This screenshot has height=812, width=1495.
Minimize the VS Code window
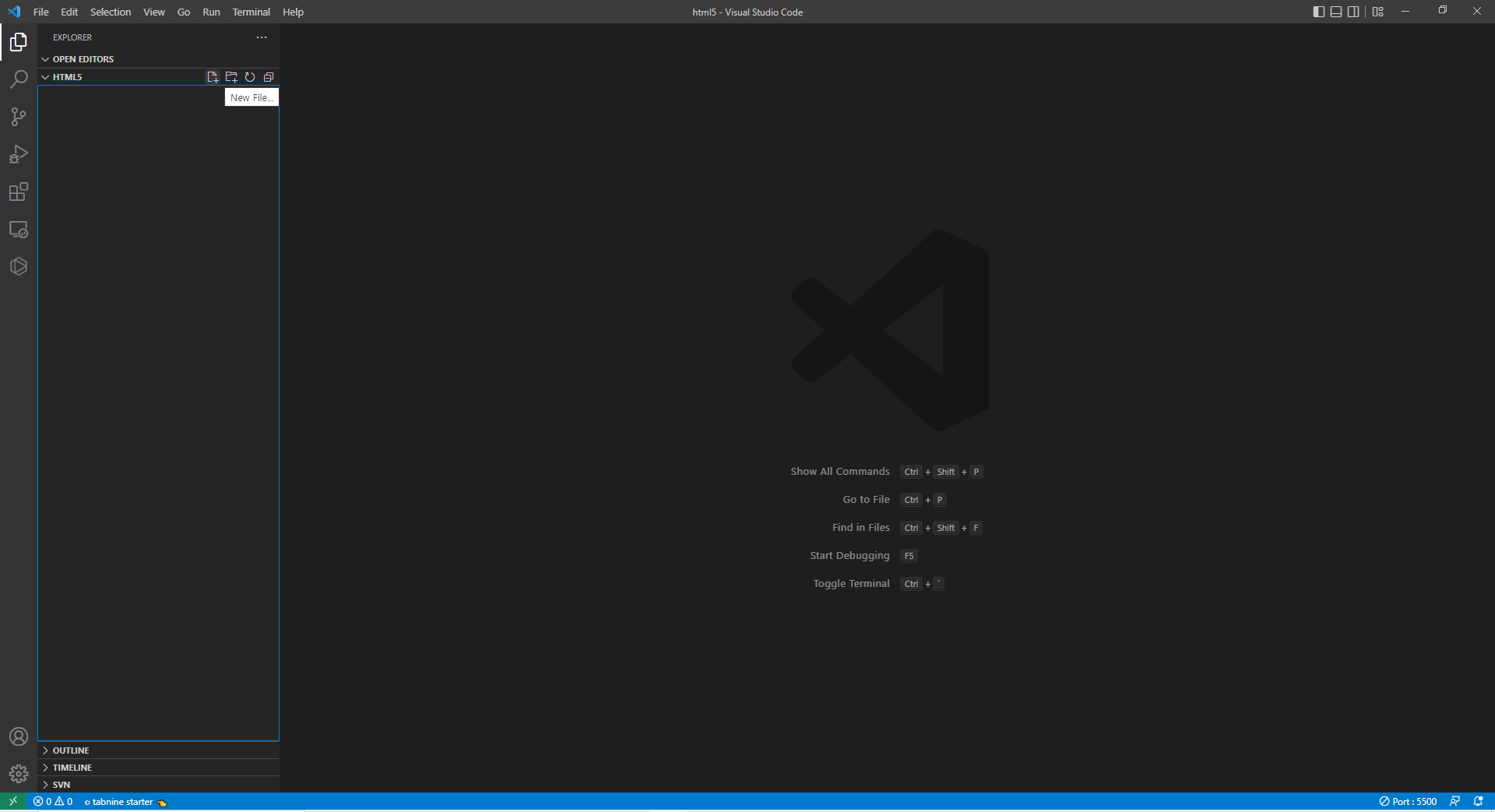point(1405,11)
